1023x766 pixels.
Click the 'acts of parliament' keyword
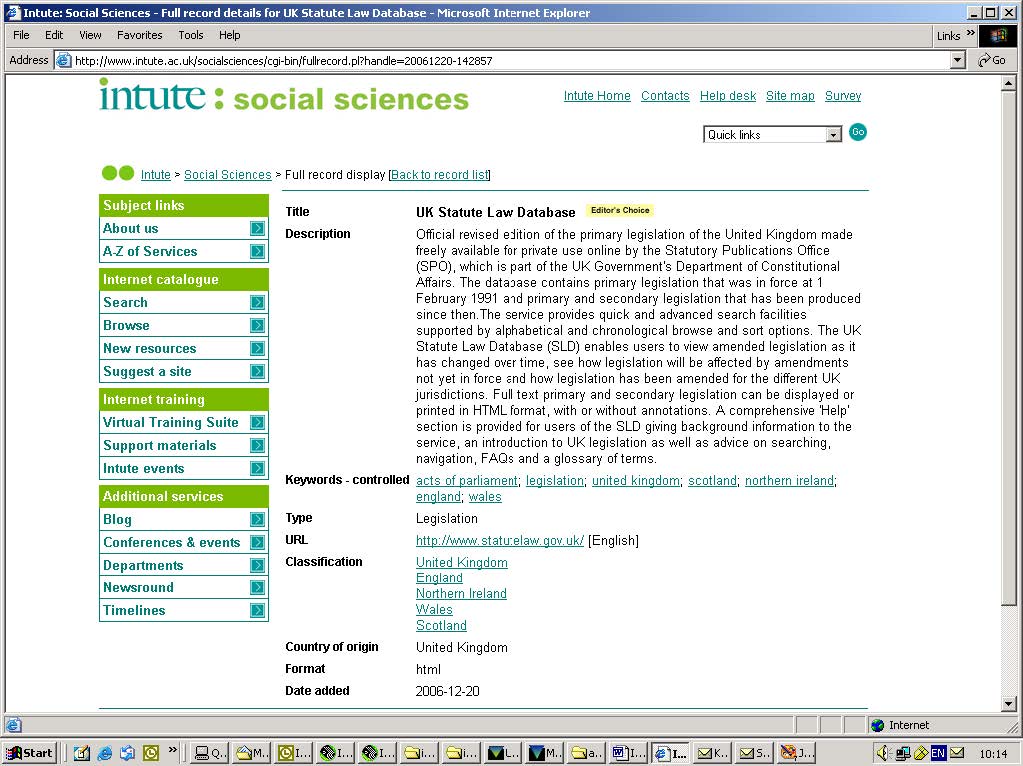[466, 481]
